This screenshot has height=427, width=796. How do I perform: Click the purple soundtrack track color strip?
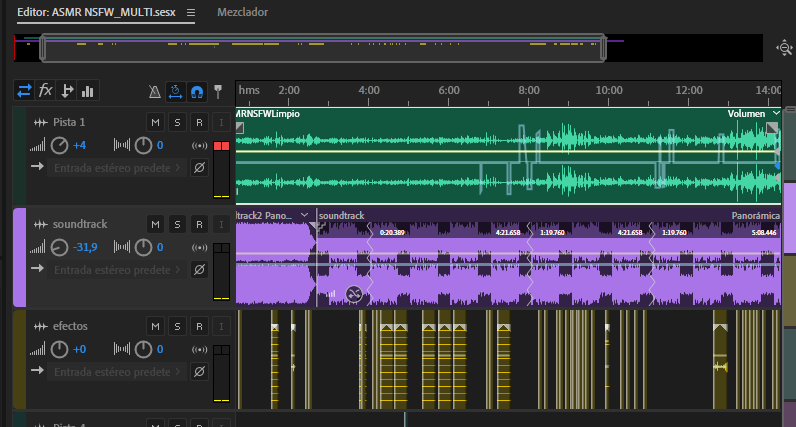(x=19, y=257)
